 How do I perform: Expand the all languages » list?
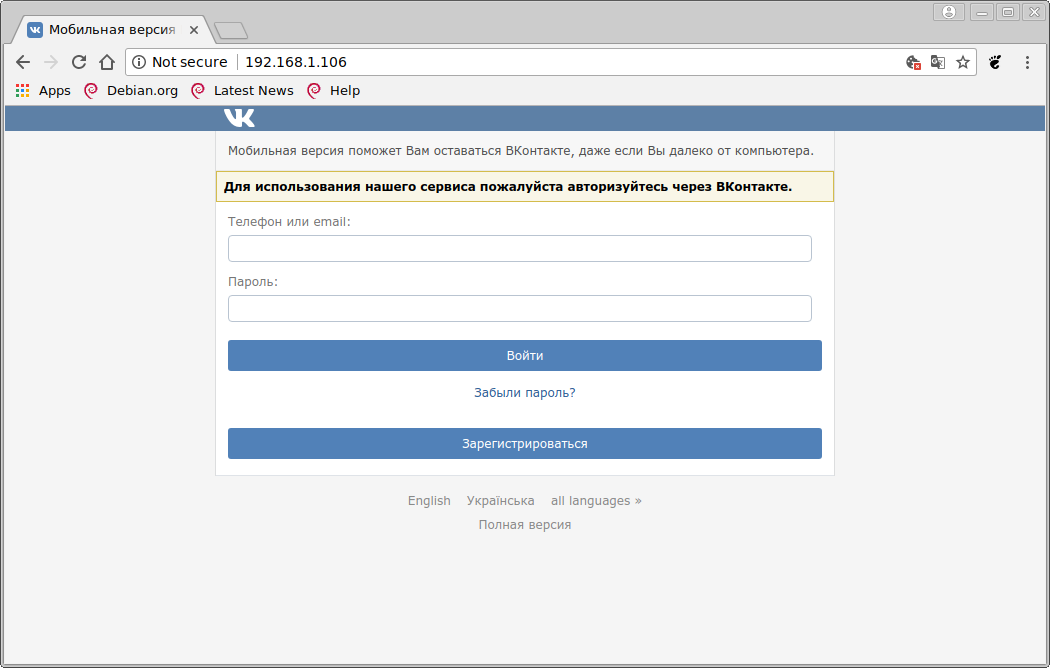[596, 501]
